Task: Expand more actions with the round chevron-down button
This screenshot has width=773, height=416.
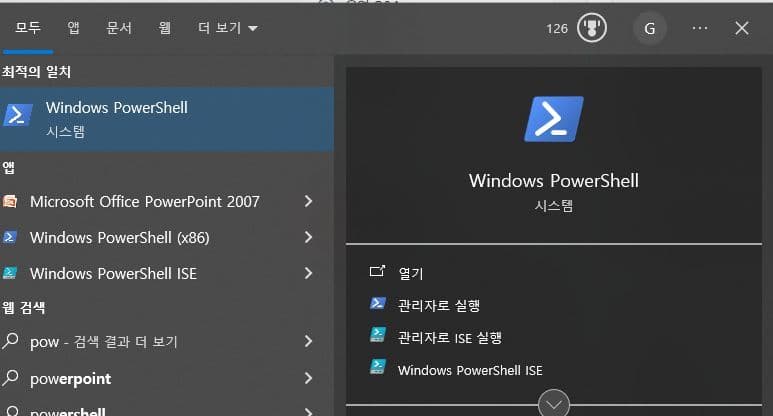Action: 554,404
